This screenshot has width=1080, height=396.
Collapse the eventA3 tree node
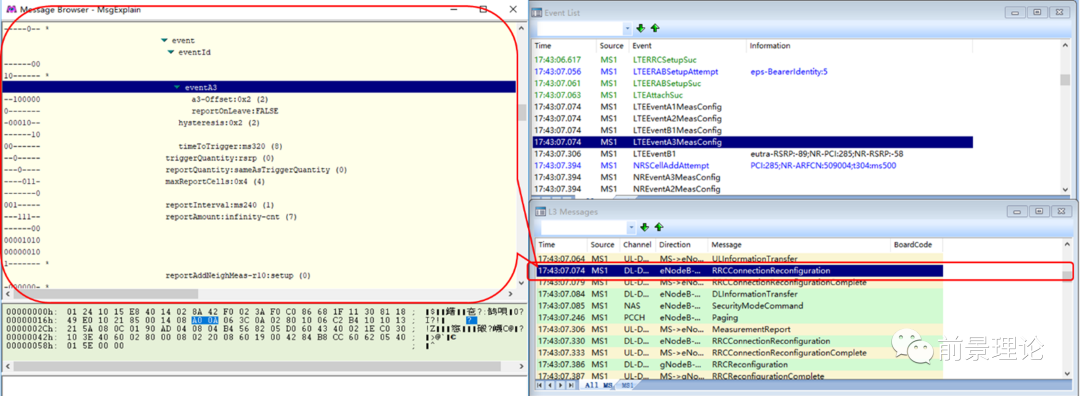177,87
